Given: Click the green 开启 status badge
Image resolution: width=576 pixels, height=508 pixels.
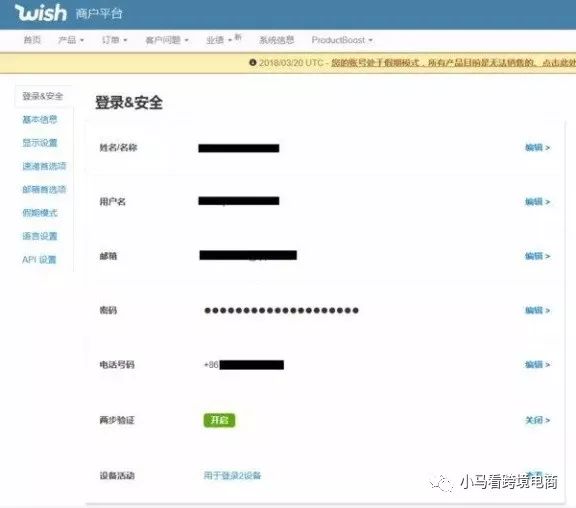Looking at the screenshot, I should (x=219, y=420).
